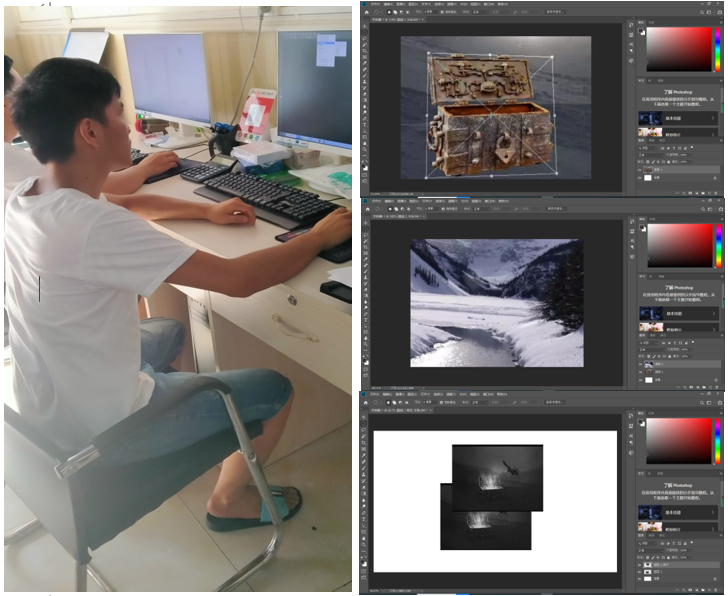This screenshot has width=728, height=596.
Task: Select the Zoom tool in the white canvas window
Action: 365,546
